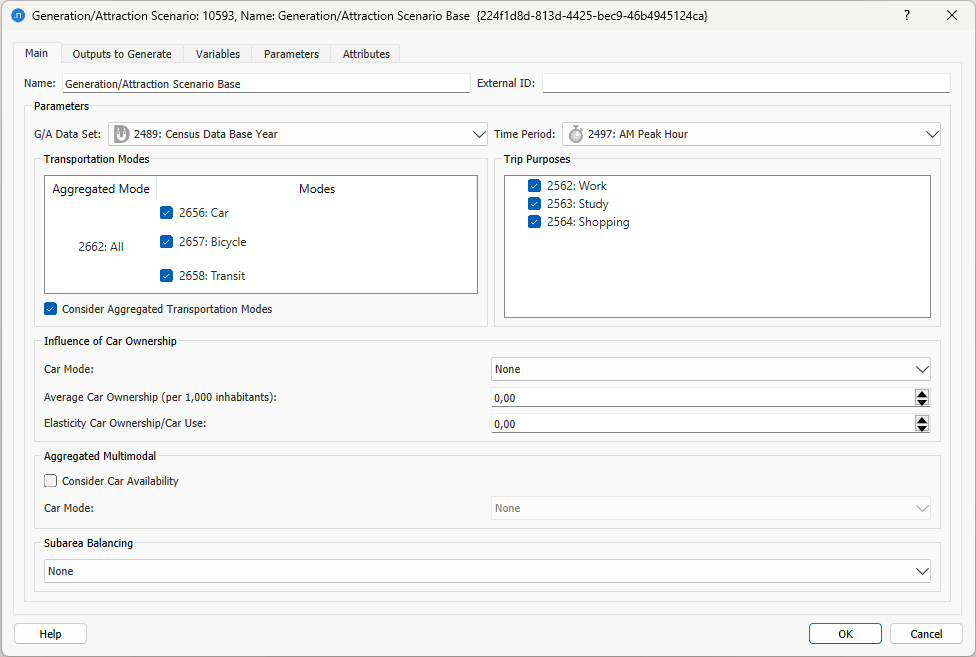Uncheck Consider Aggregated Transportation Modes

pyautogui.click(x=50, y=308)
